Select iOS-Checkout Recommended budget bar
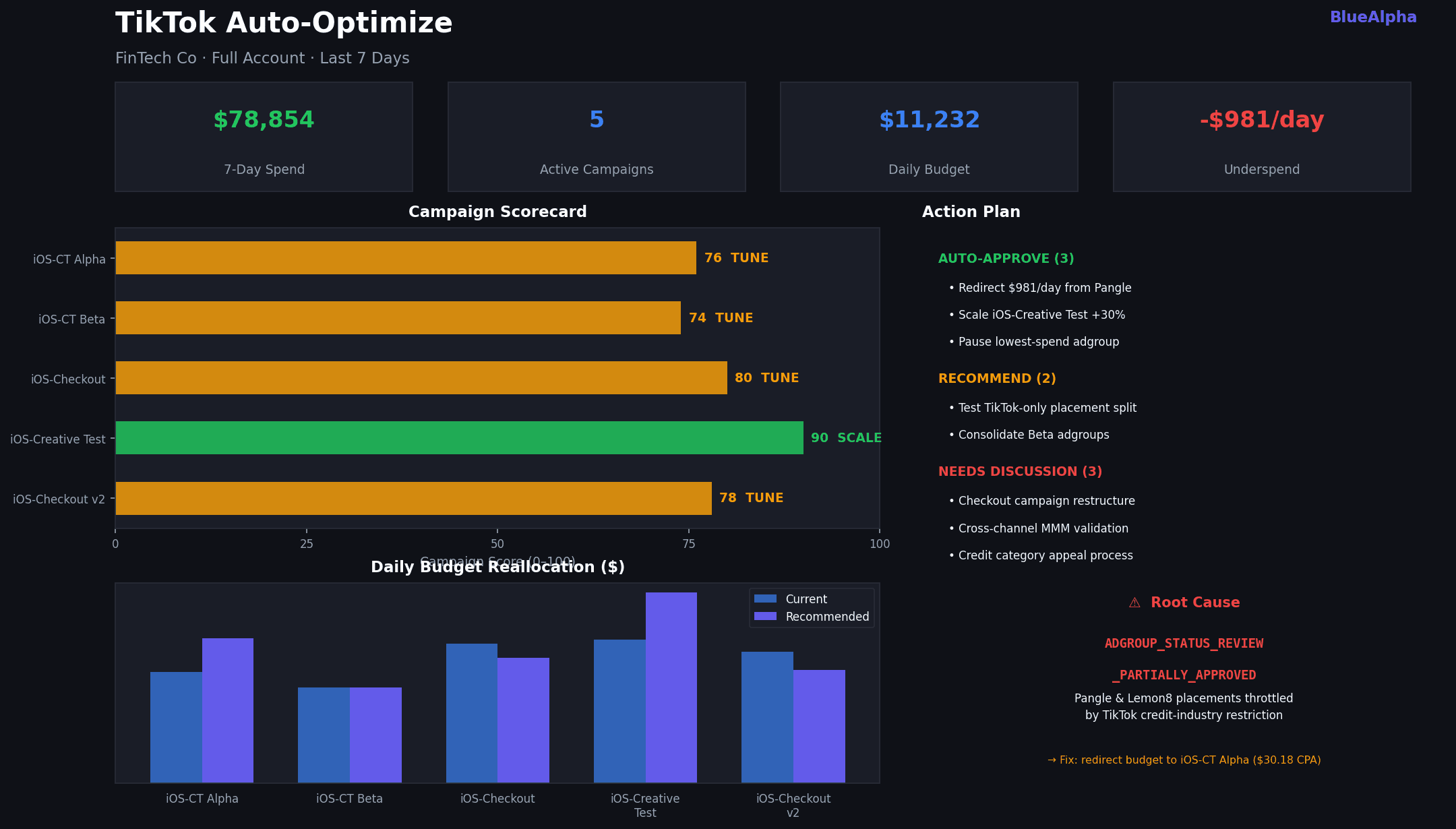The image size is (1456, 829). tap(523, 720)
